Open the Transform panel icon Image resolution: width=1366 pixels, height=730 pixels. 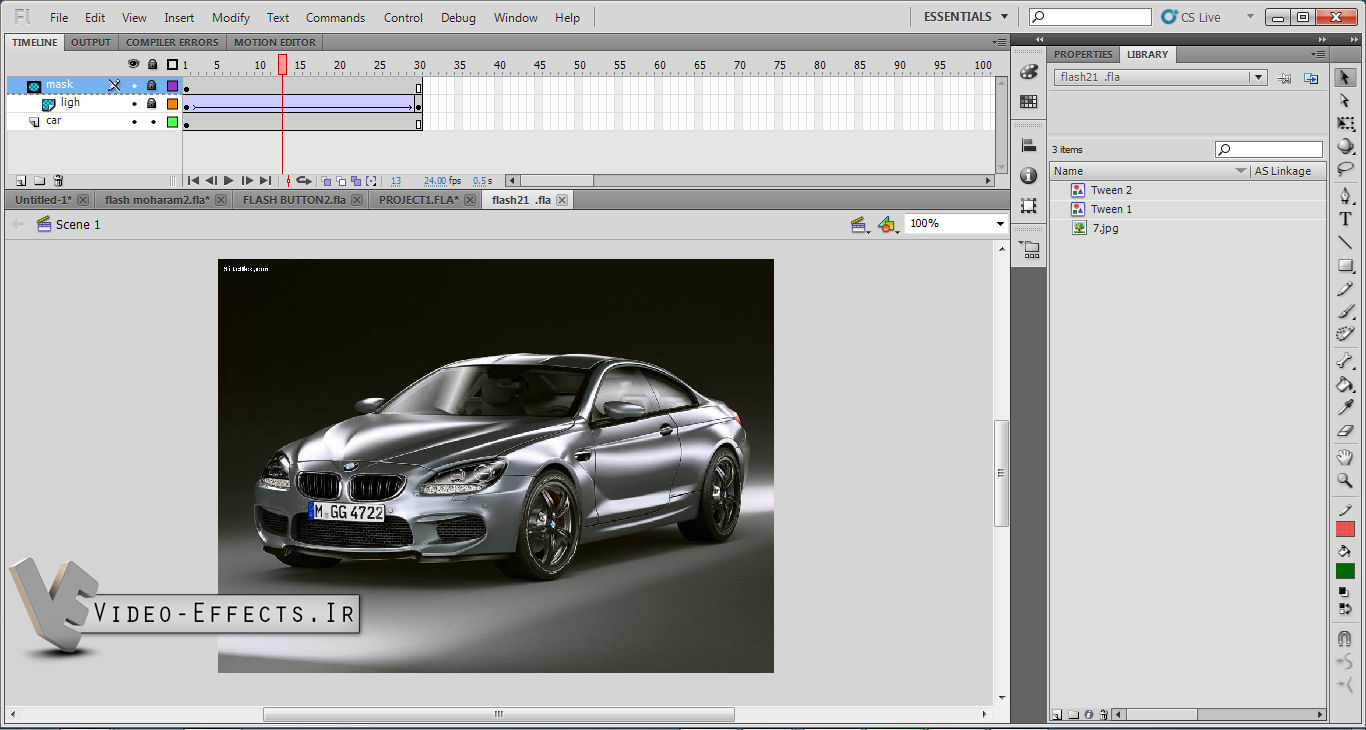coord(1028,205)
